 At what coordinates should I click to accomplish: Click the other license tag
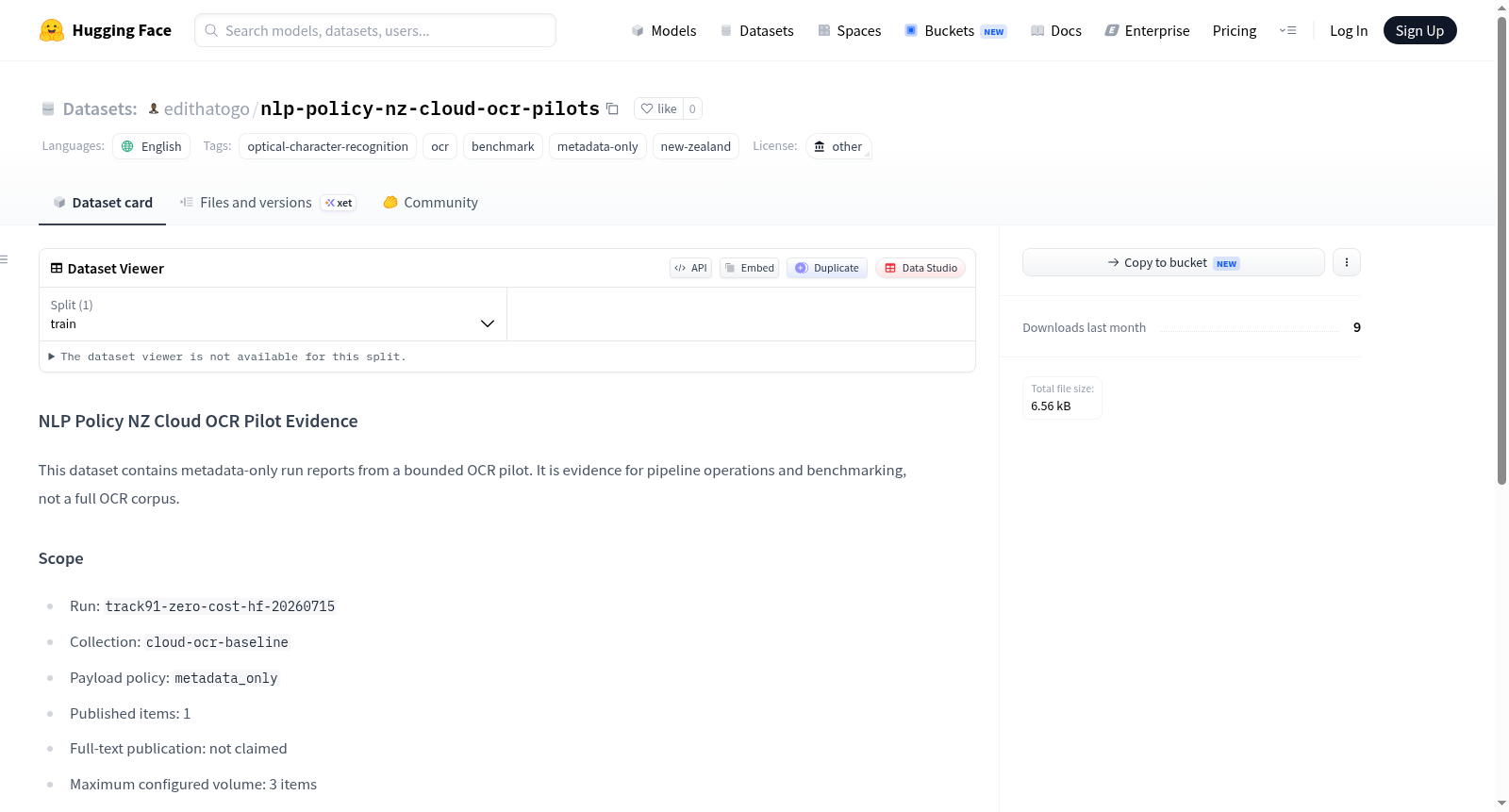coord(838,146)
